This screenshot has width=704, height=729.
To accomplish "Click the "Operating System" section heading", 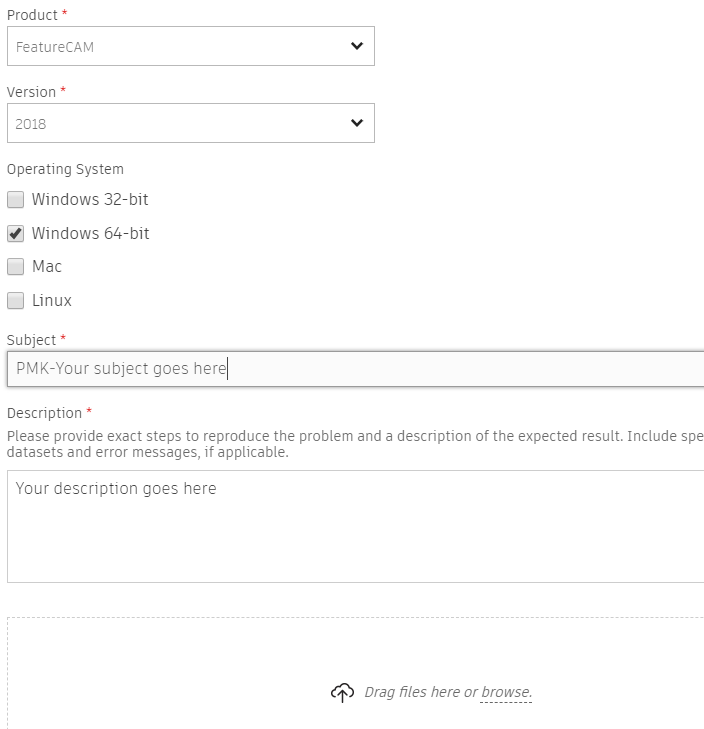I will click(65, 169).
